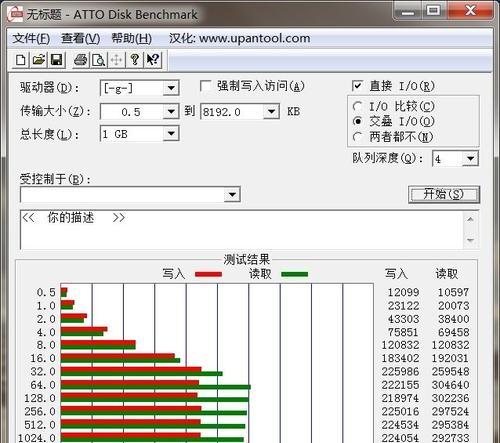Close the ATTO Disk Benchmark window
500x443 pixels.
click(470, 11)
